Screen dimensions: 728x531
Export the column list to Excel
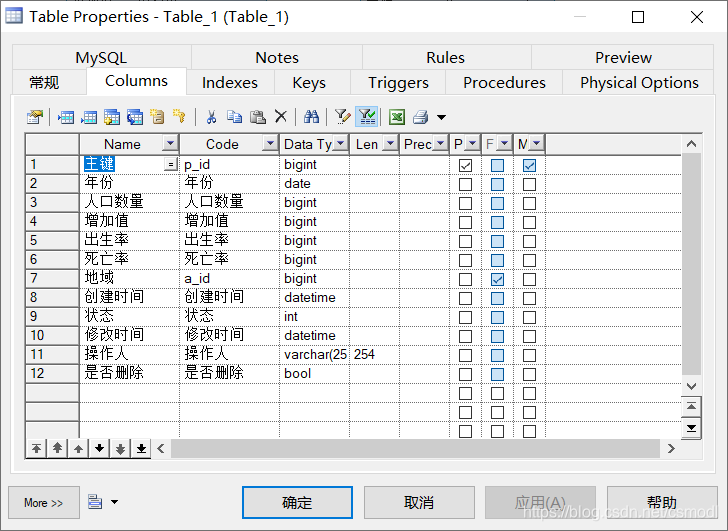click(397, 117)
